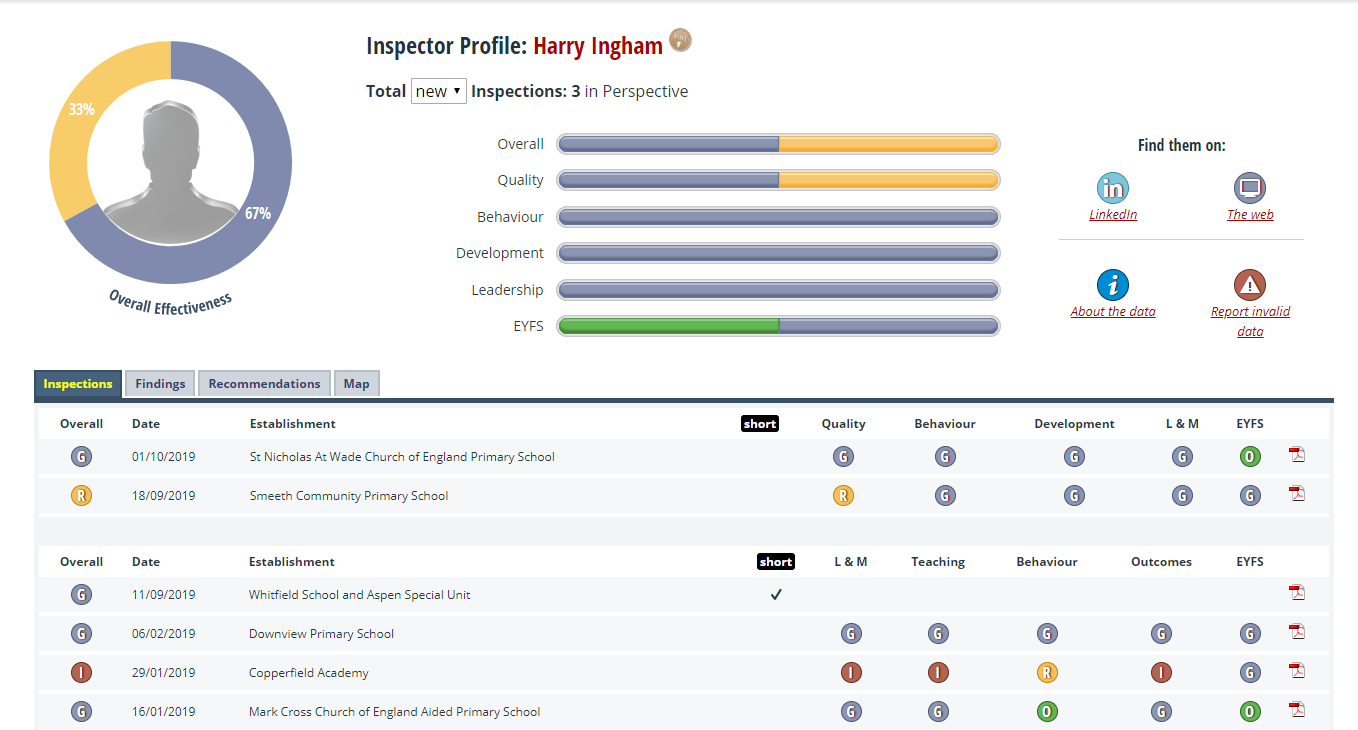Open PDF report for Copperfield Academy

(1296, 672)
